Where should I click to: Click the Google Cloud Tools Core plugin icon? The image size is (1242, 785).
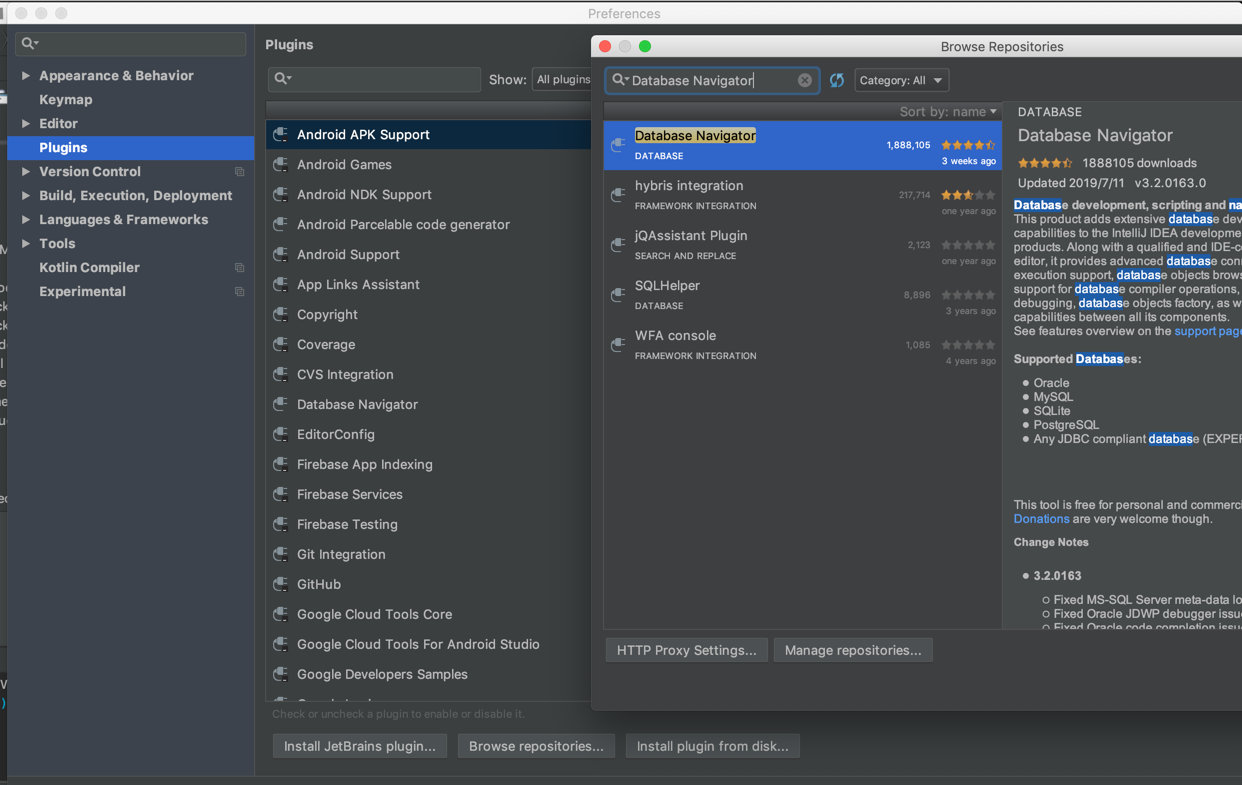click(281, 615)
